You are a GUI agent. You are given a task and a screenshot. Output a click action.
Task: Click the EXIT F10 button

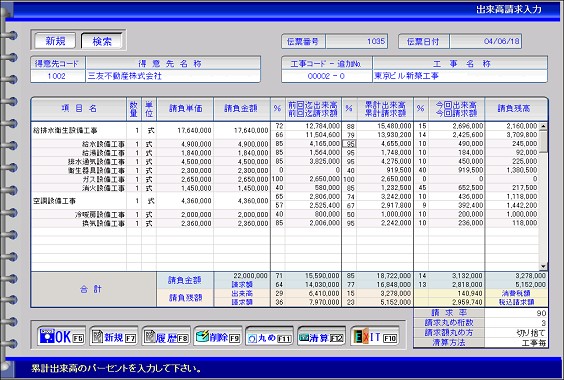pyautogui.click(x=375, y=336)
